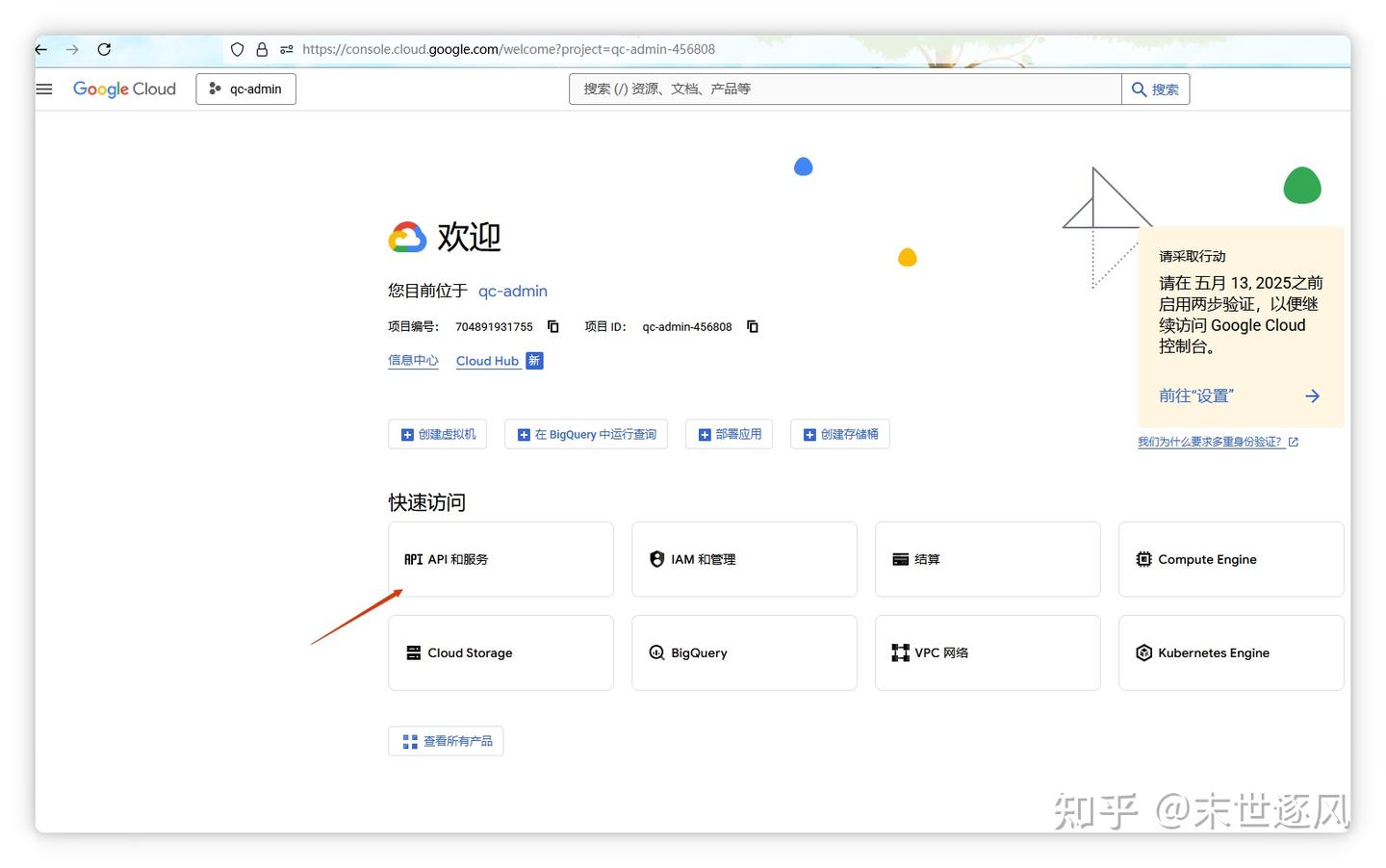This screenshot has width=1386, height=868.
Task: Open the qc-admin project selector
Action: click(245, 89)
